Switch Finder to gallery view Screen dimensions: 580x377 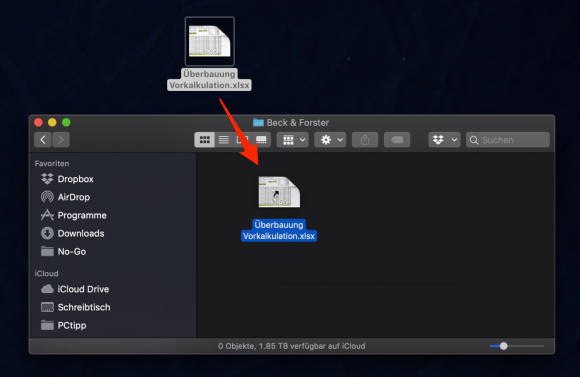261,140
